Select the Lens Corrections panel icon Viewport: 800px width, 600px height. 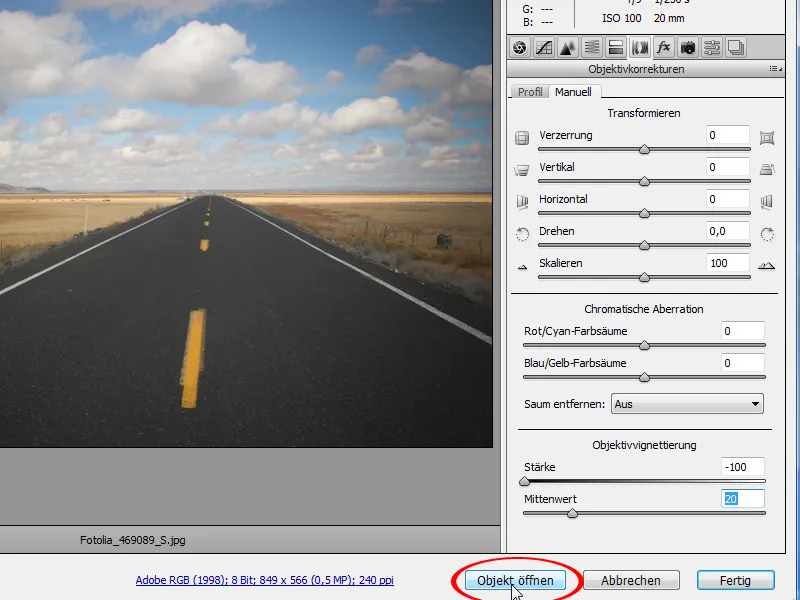click(639, 48)
